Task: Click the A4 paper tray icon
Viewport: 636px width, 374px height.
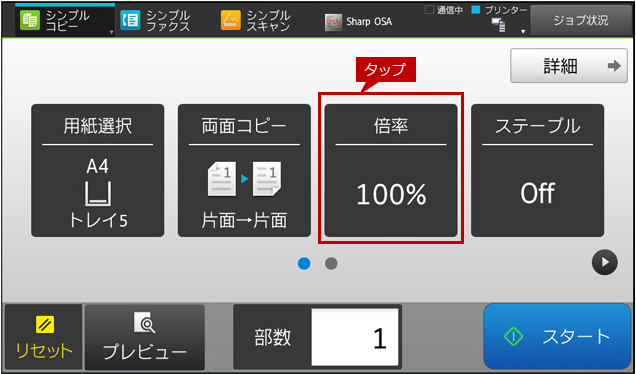Action: (98, 194)
